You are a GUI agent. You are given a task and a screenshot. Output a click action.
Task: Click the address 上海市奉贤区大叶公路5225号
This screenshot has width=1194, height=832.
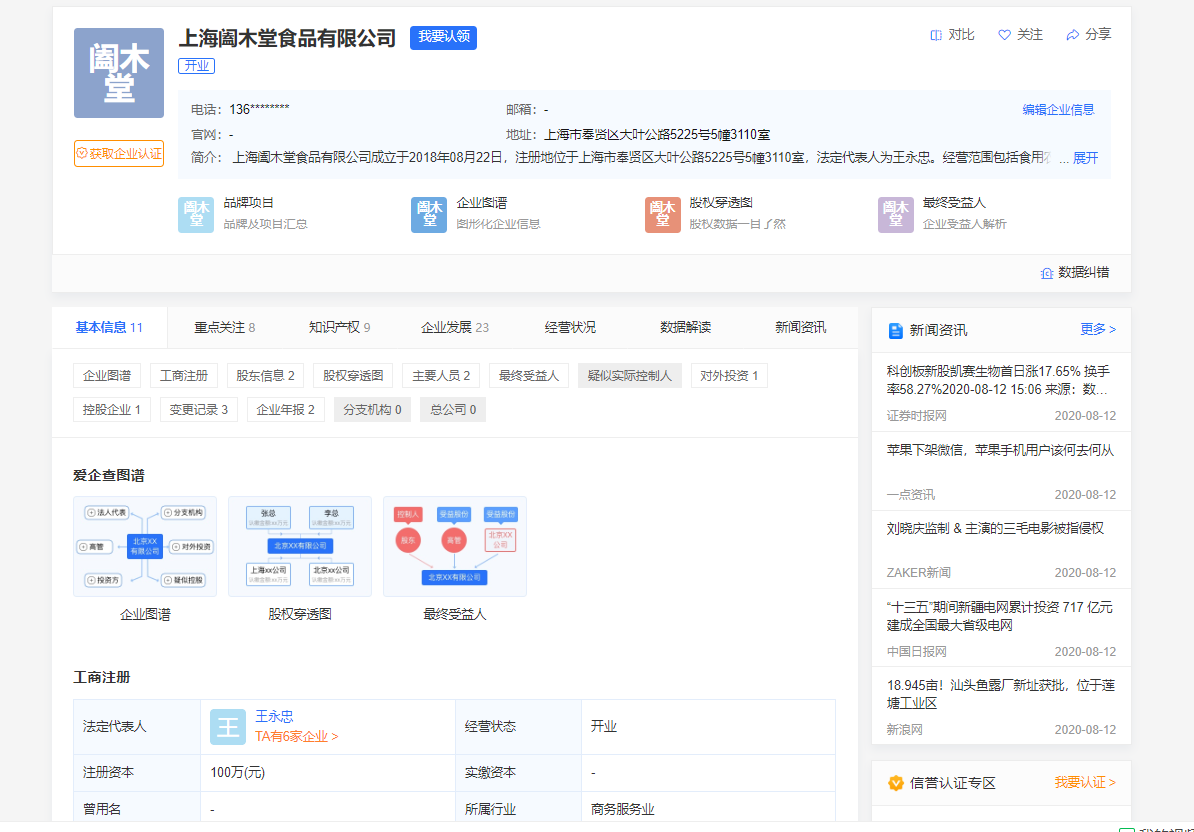(x=656, y=135)
